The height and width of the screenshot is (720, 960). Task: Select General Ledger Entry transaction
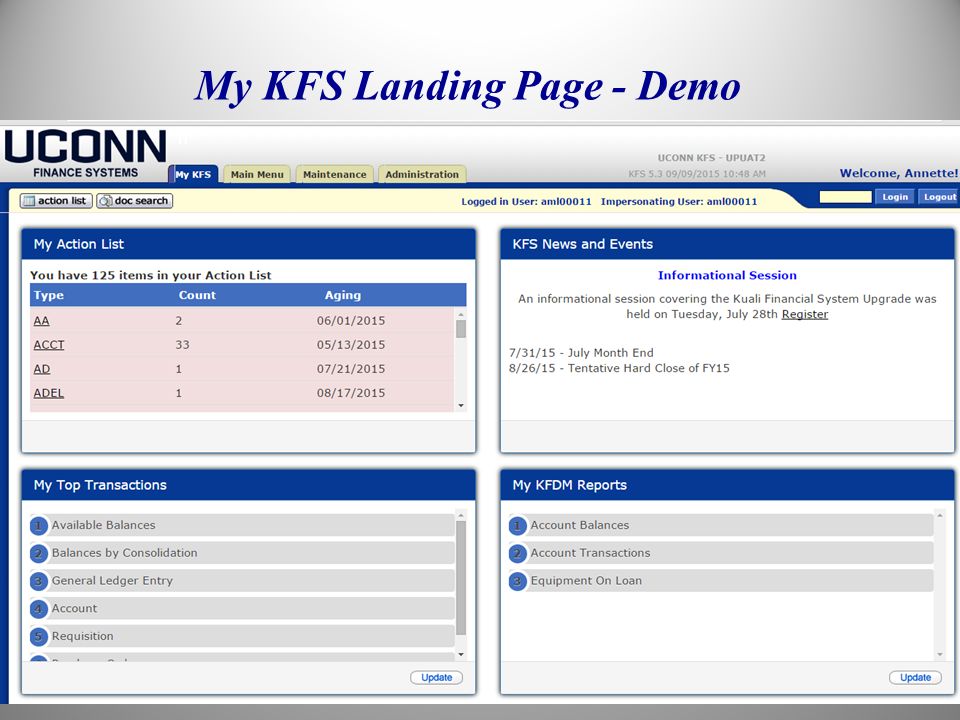tap(242, 580)
